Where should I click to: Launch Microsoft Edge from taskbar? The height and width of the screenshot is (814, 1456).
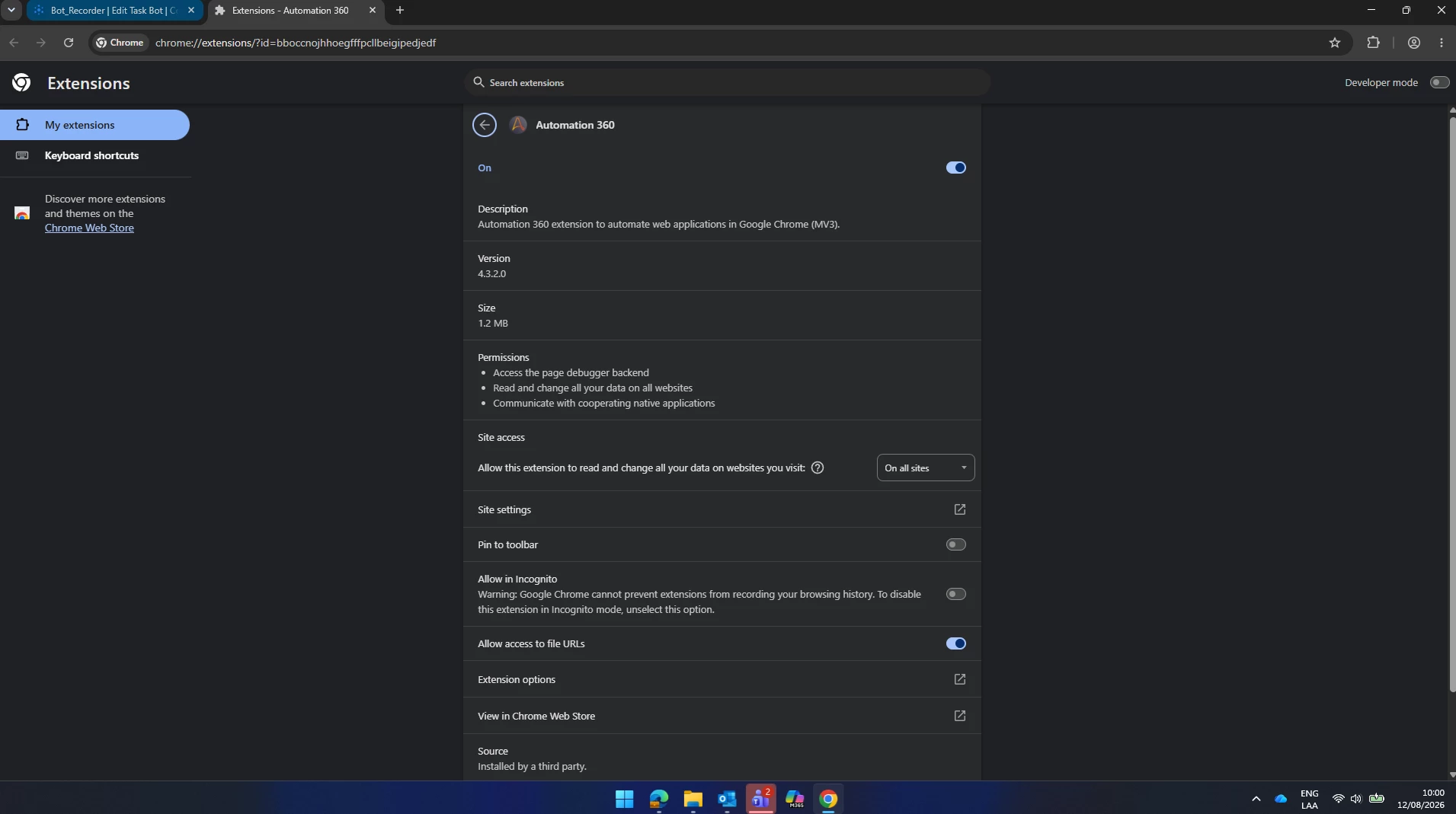(659, 799)
